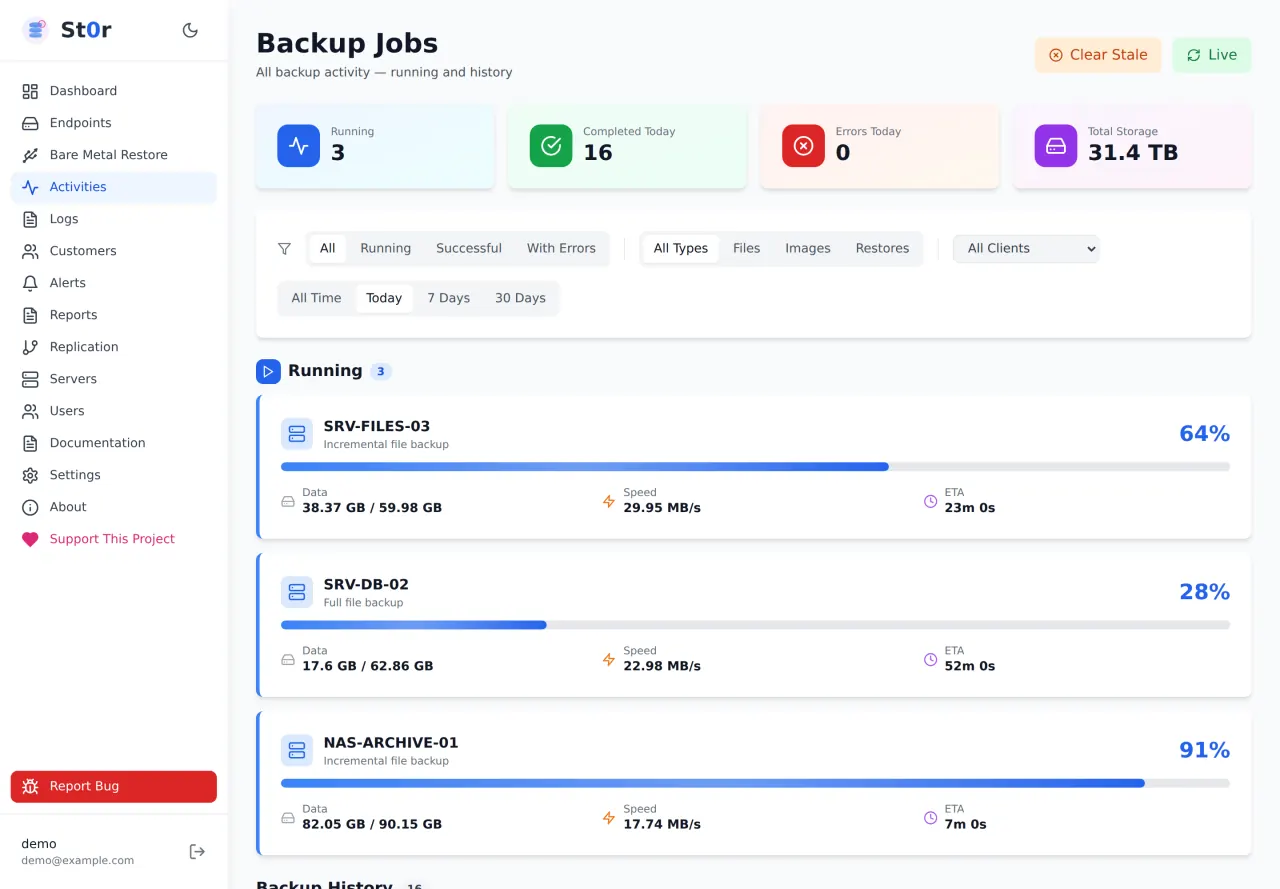1280x889 pixels.
Task: Open the Customers sidebar link
Action: [114, 251]
